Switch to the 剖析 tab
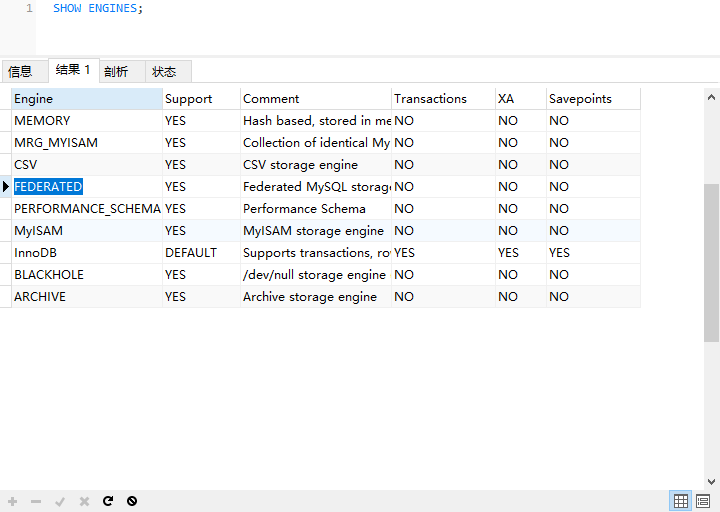The height and width of the screenshot is (512, 720). (116, 71)
